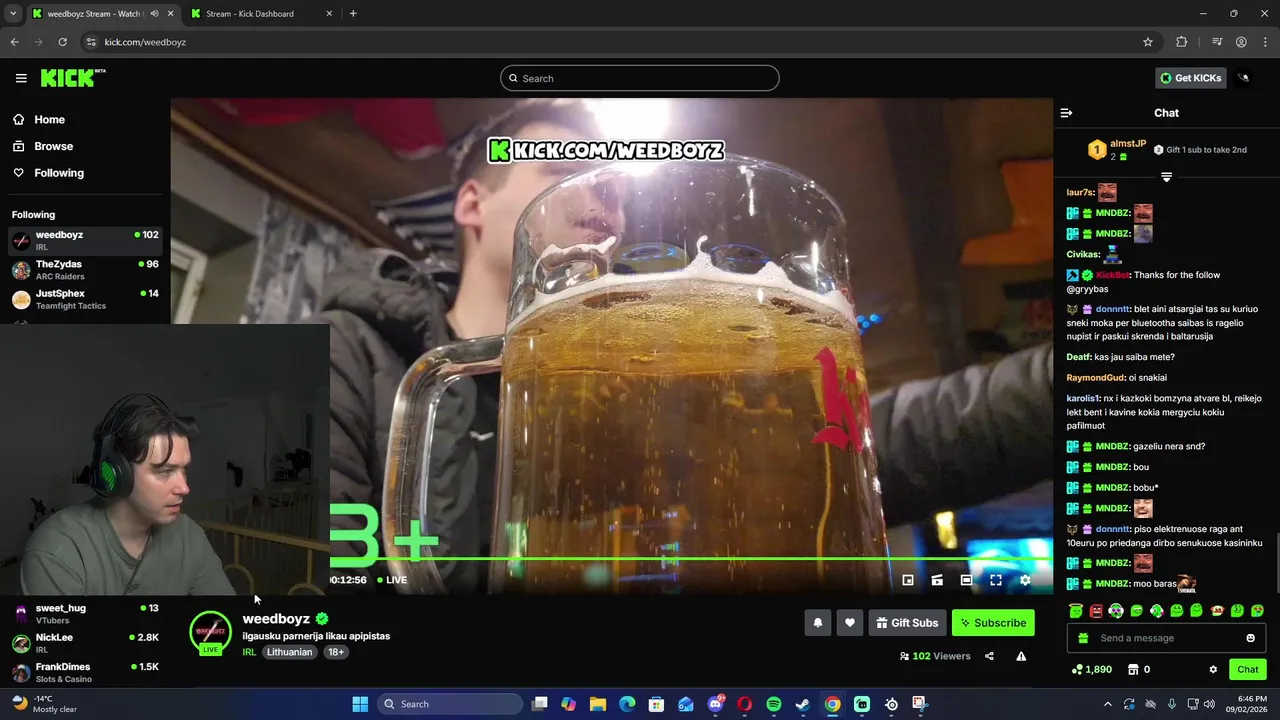Insert the red angry face emote
The height and width of the screenshot is (720, 1280).
click(x=1096, y=611)
